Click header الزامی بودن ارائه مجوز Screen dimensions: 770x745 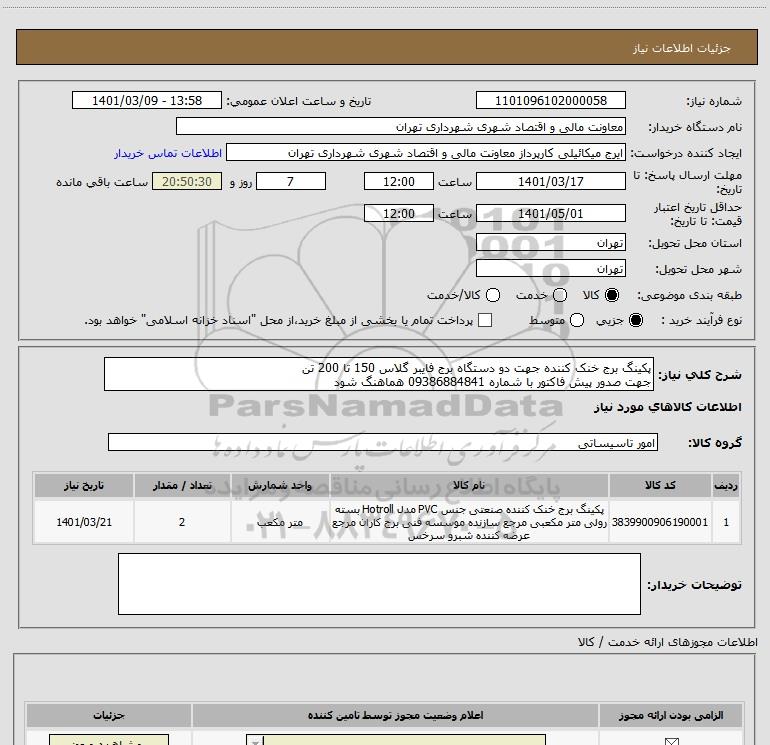click(x=671, y=715)
